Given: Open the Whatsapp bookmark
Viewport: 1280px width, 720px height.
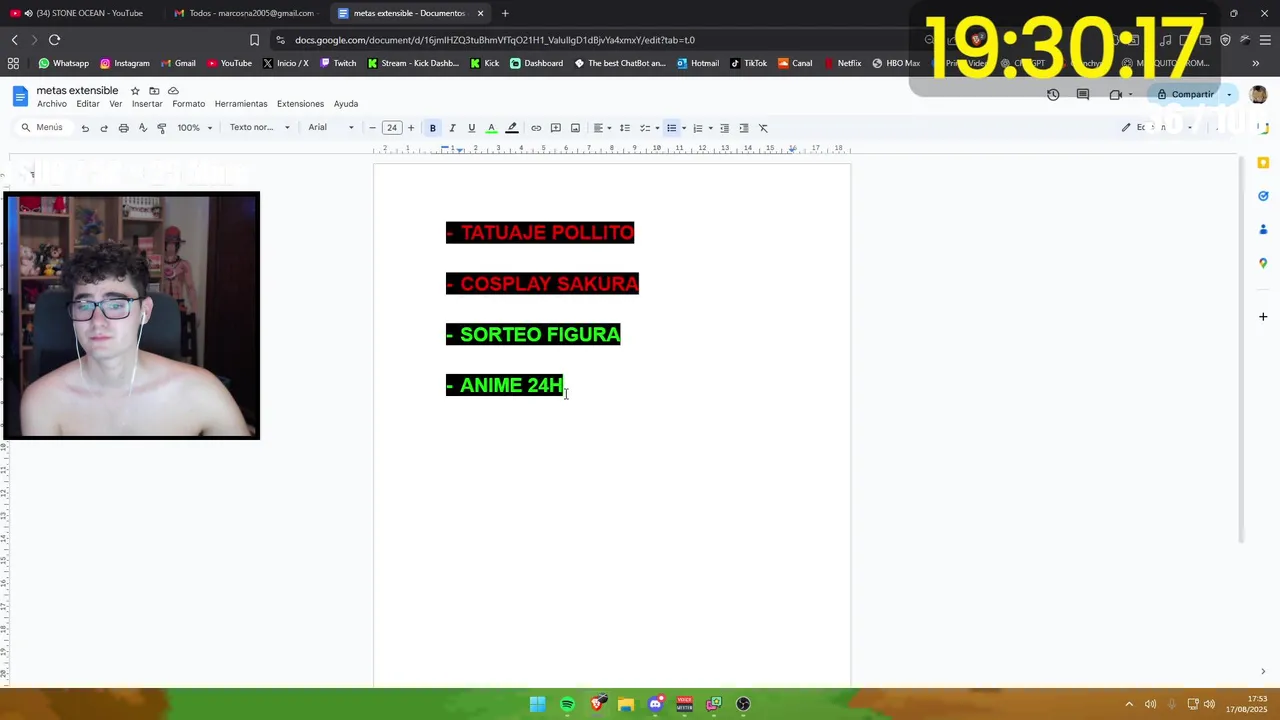Looking at the screenshot, I should (64, 63).
